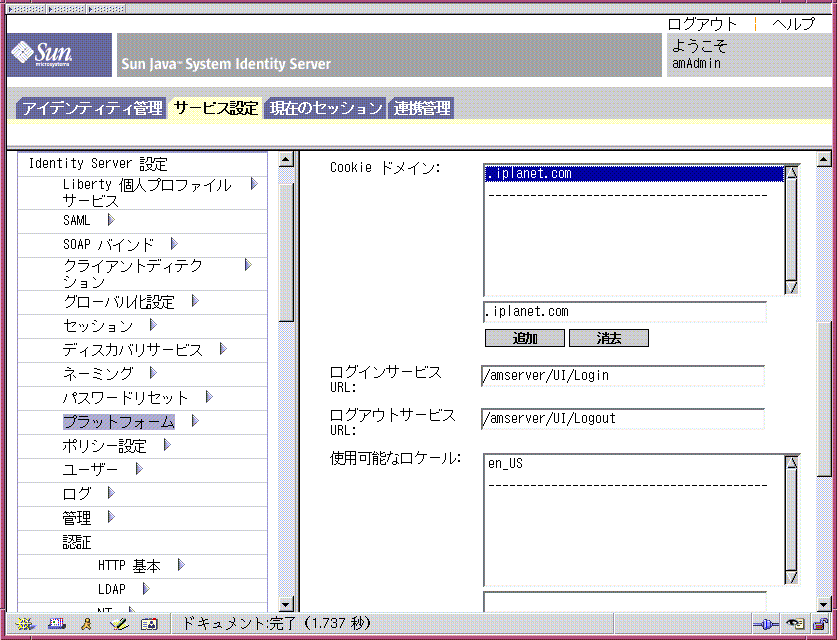Viewport: 837px width, 640px height.
Task: Open the ポリシー設定 arrow
Action: [x=167, y=445]
